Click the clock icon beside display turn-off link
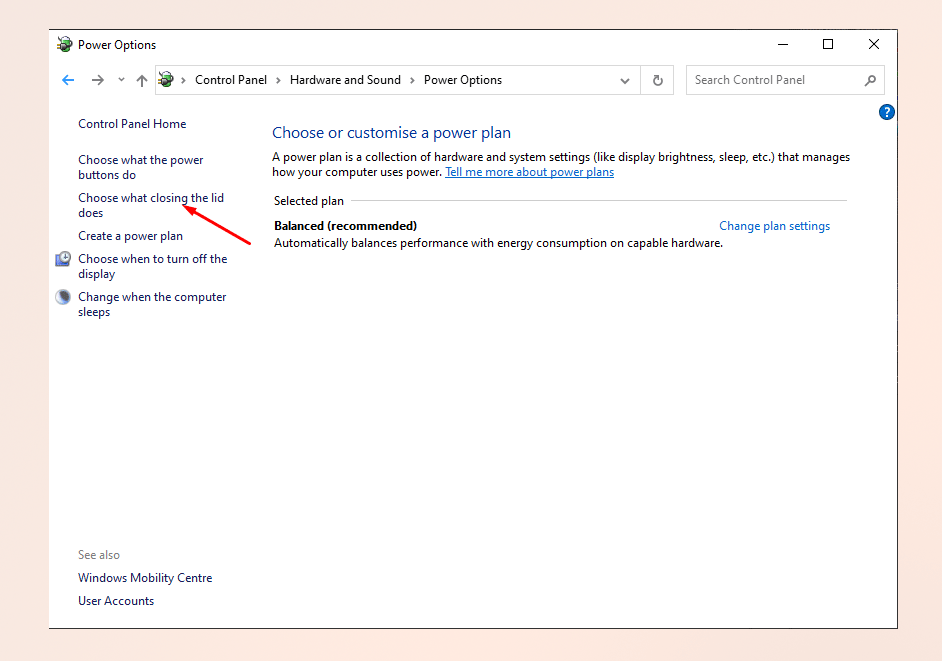The width and height of the screenshot is (942, 661). [x=63, y=259]
